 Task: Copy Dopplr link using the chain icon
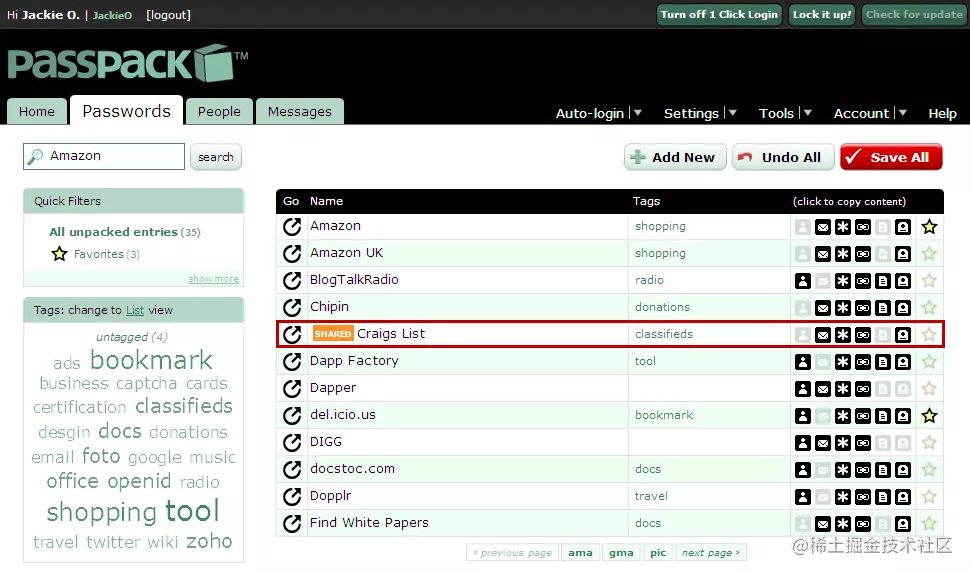click(x=863, y=497)
